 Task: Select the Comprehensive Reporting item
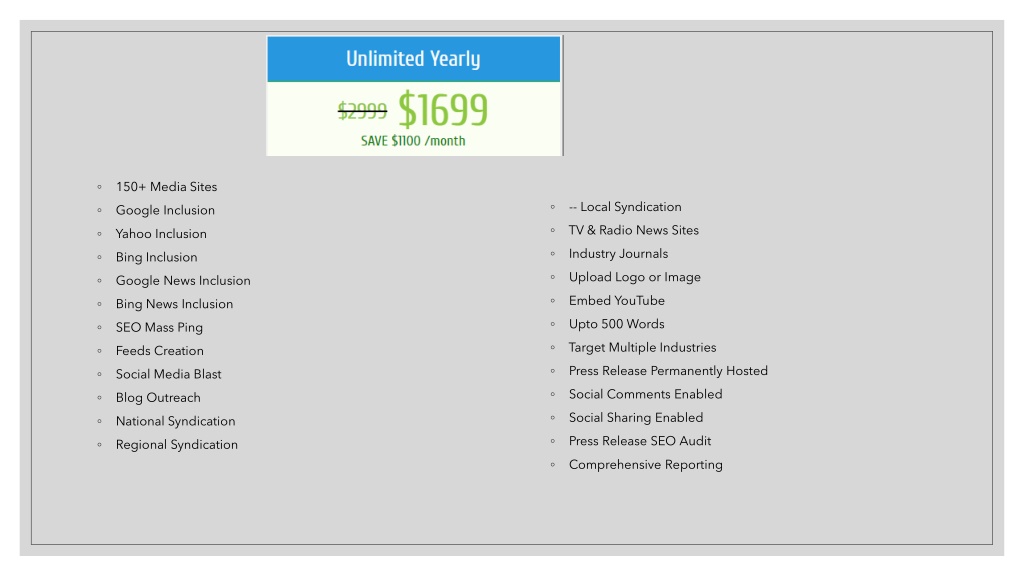pyautogui.click(x=646, y=465)
